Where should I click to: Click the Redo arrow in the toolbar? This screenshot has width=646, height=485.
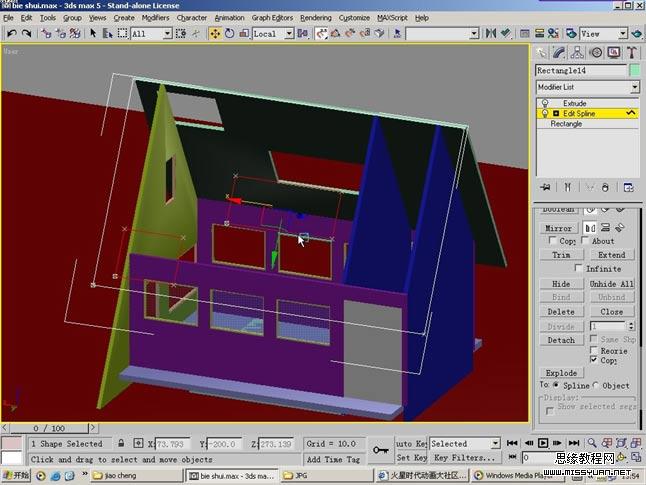26,33
